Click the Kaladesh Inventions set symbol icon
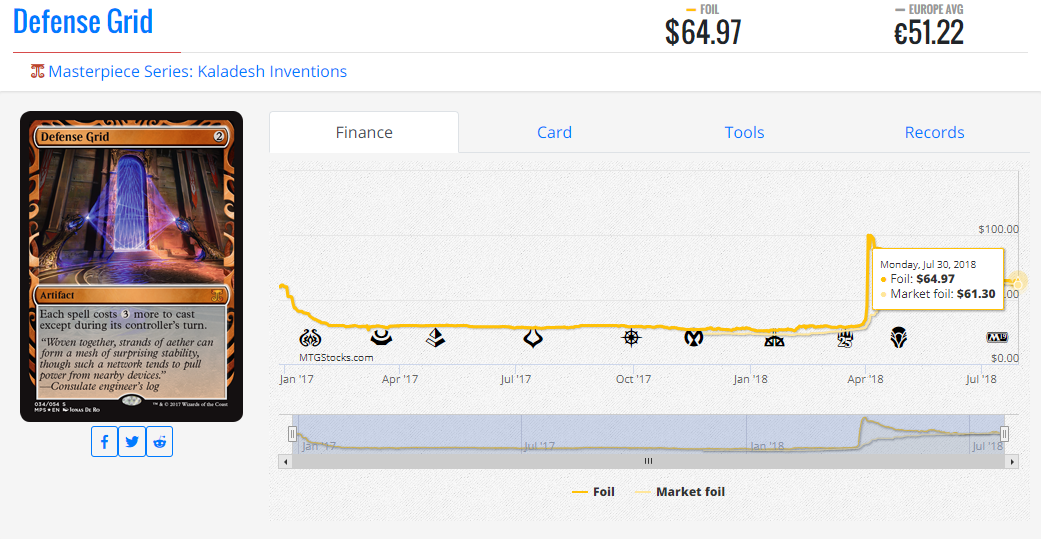 click(38, 72)
